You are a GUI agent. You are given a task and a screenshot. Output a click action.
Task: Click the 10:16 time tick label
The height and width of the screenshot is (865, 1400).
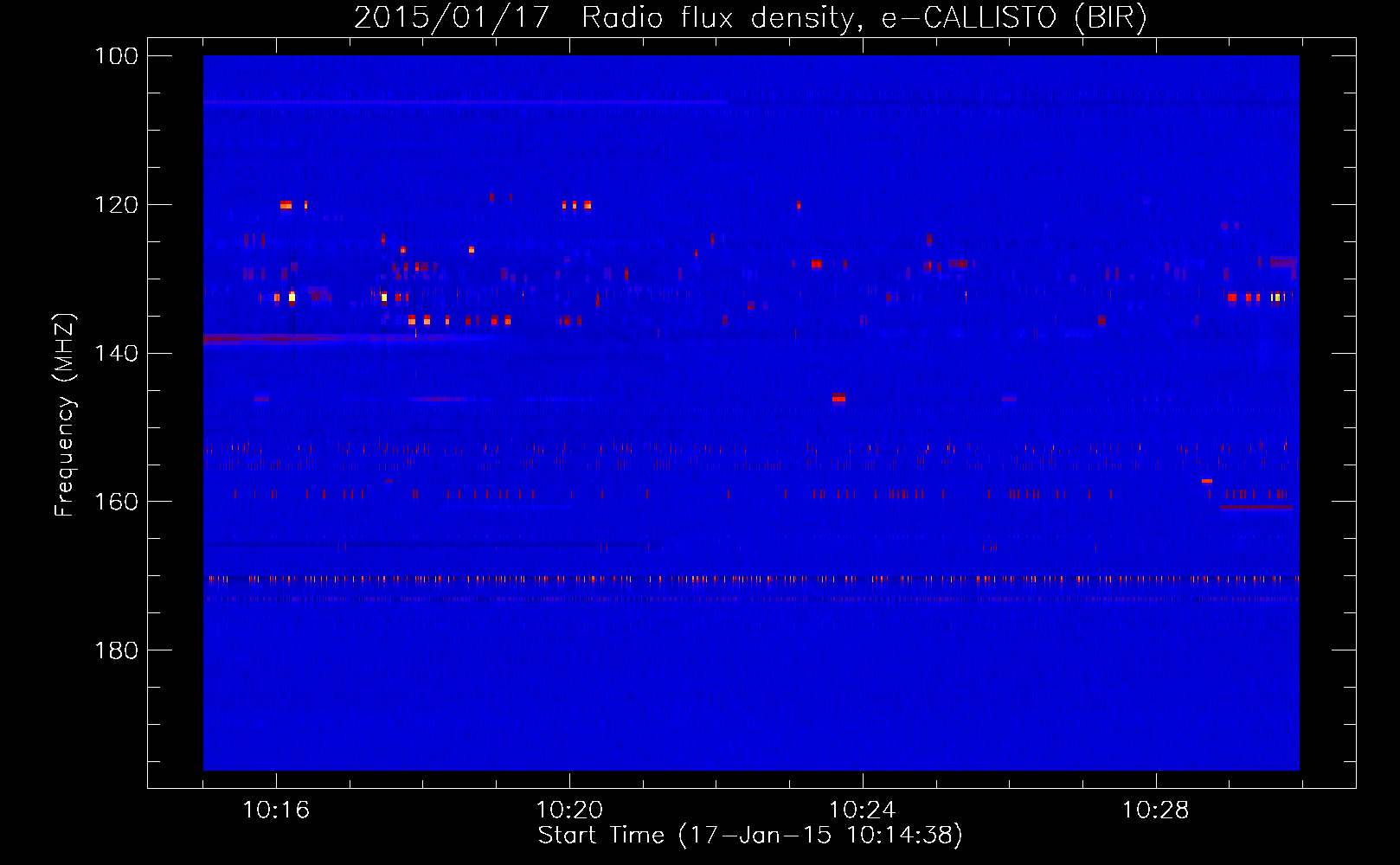(276, 810)
